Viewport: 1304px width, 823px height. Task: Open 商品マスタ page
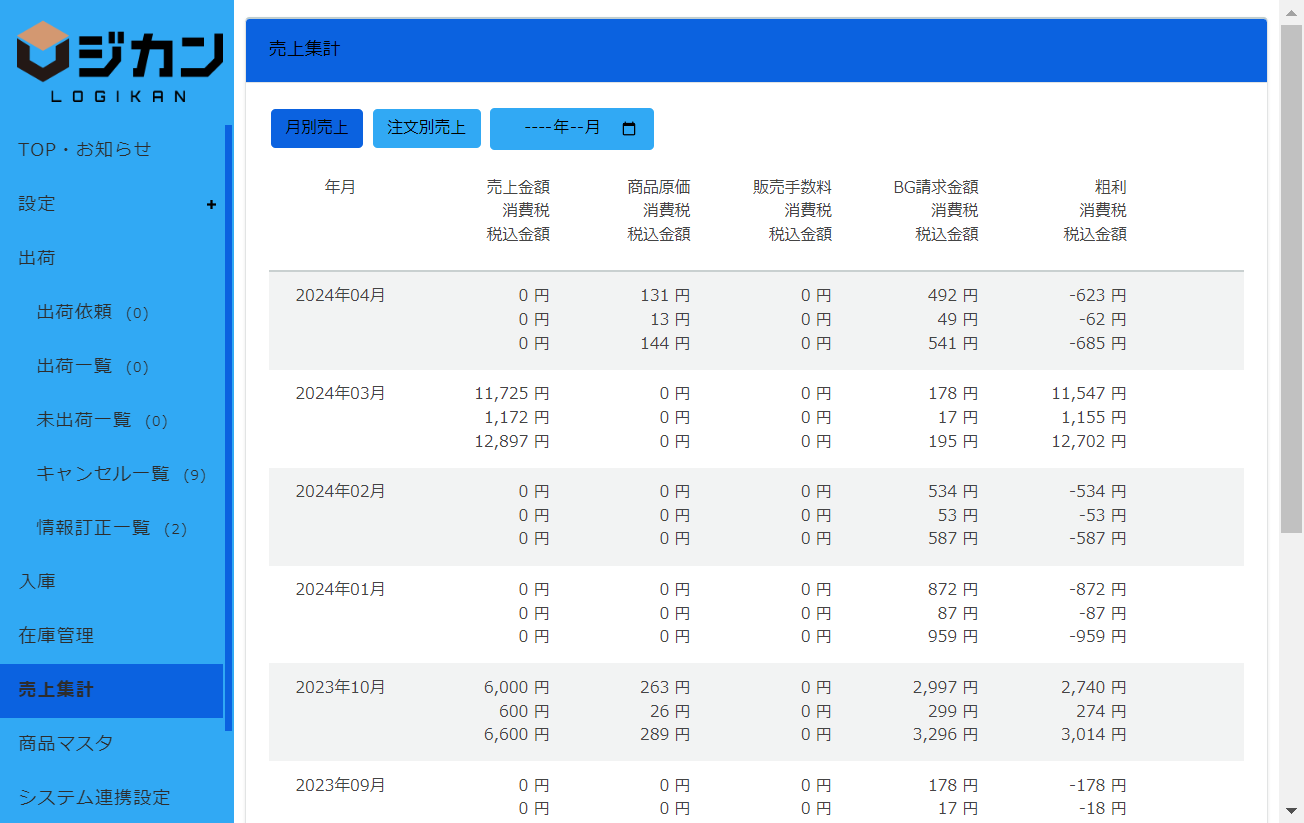coord(66,744)
